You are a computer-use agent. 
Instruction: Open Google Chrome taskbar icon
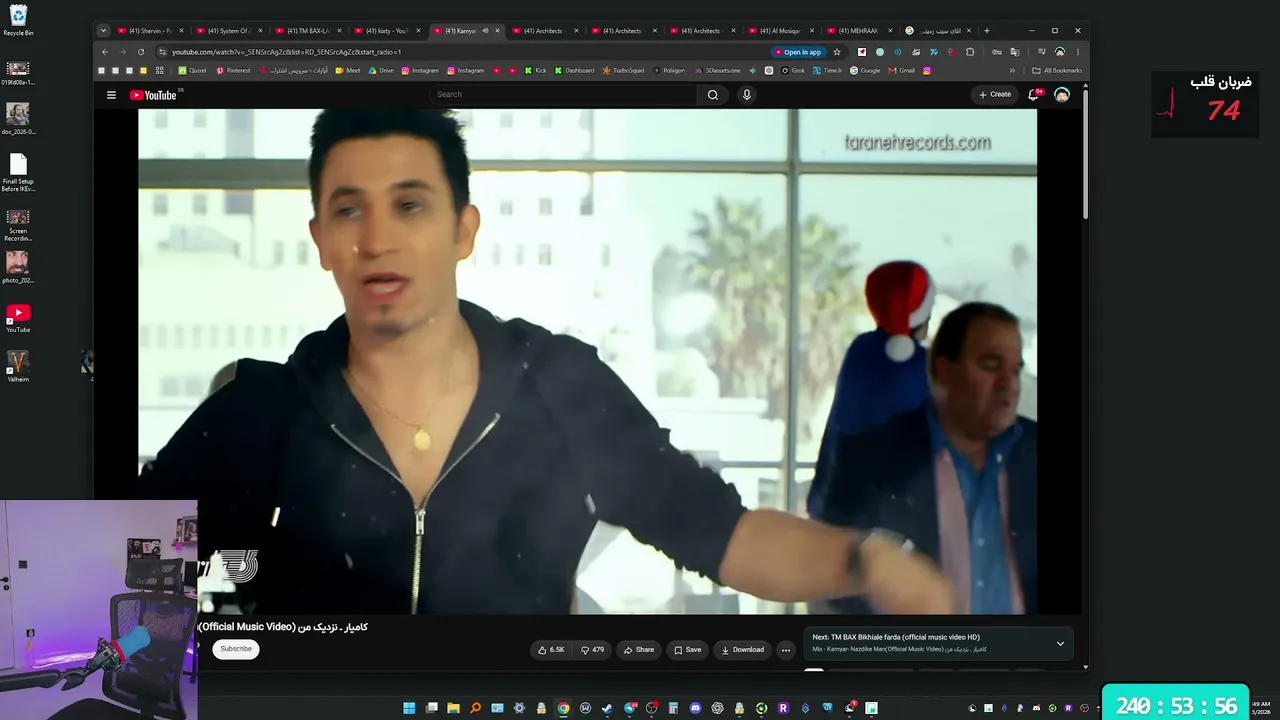click(x=563, y=708)
